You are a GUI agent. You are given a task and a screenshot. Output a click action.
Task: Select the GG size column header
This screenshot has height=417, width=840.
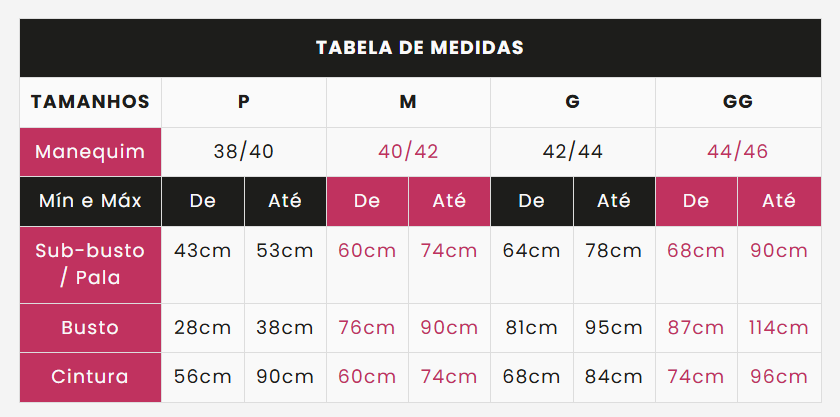pos(738,102)
